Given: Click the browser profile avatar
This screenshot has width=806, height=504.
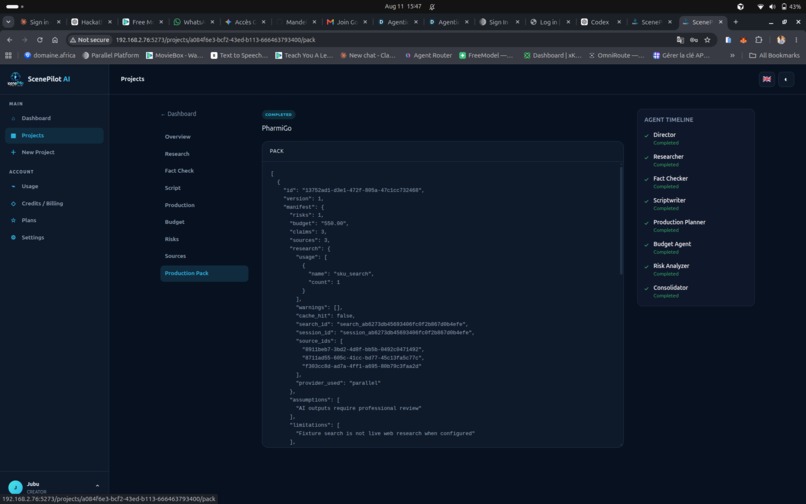Looking at the screenshot, I should point(781,40).
